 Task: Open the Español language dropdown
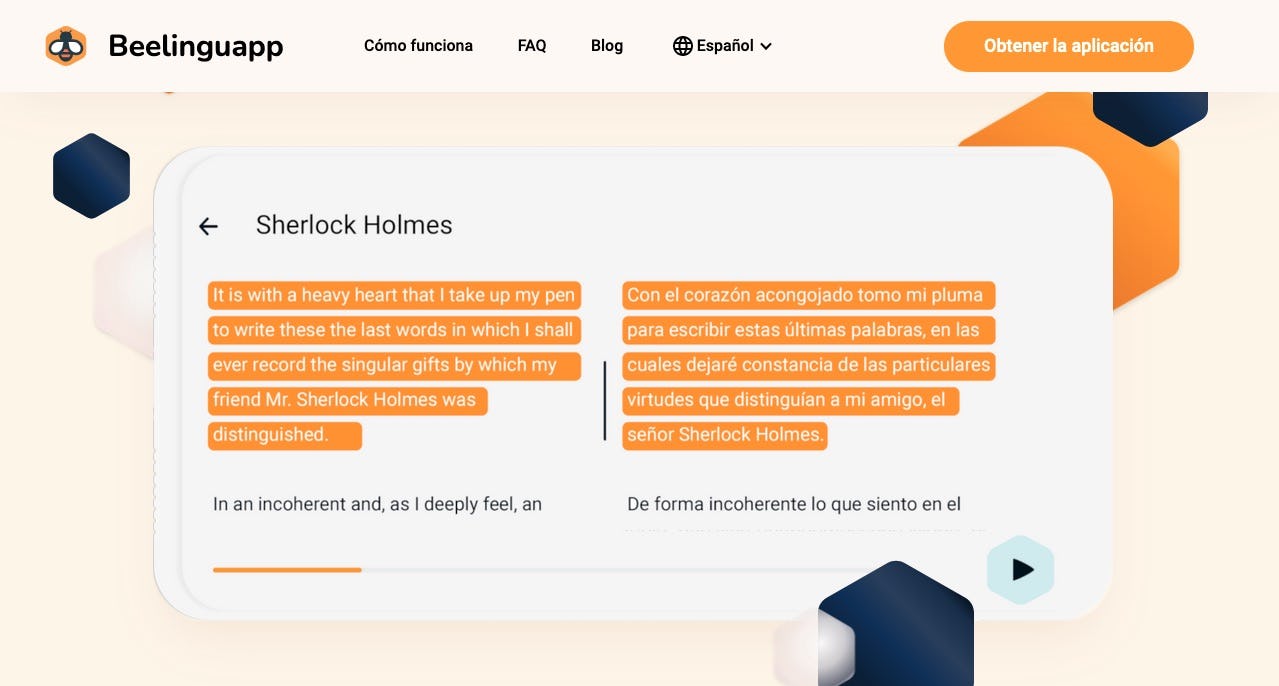722,45
